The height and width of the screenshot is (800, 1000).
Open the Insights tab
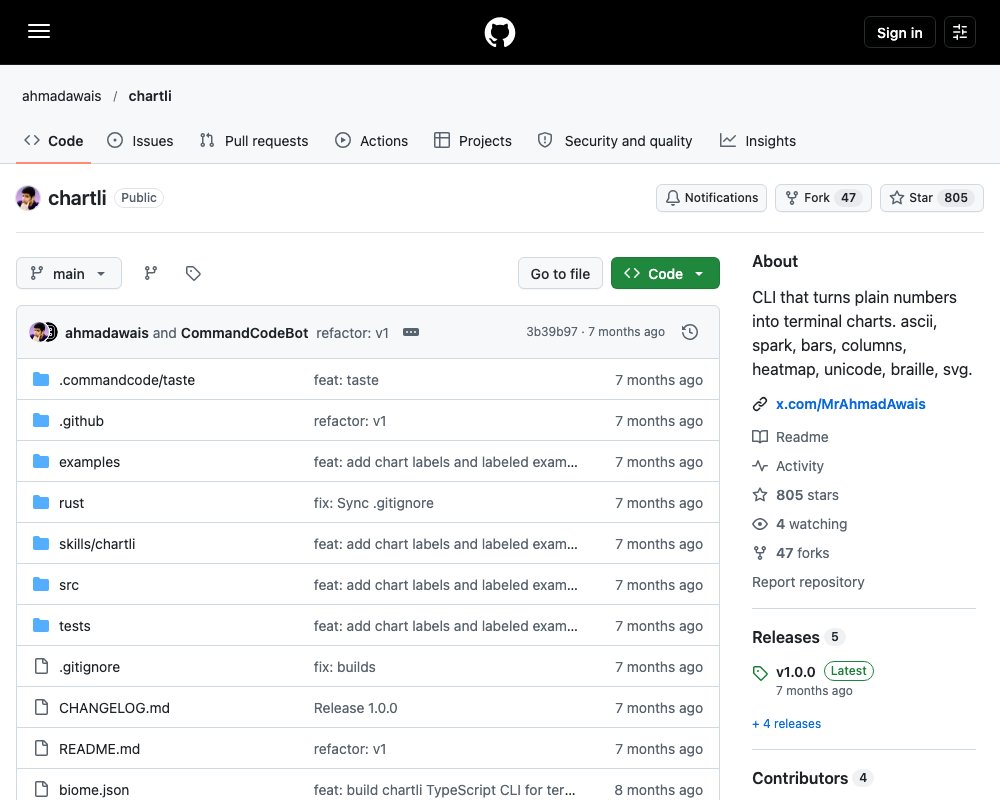tap(758, 141)
